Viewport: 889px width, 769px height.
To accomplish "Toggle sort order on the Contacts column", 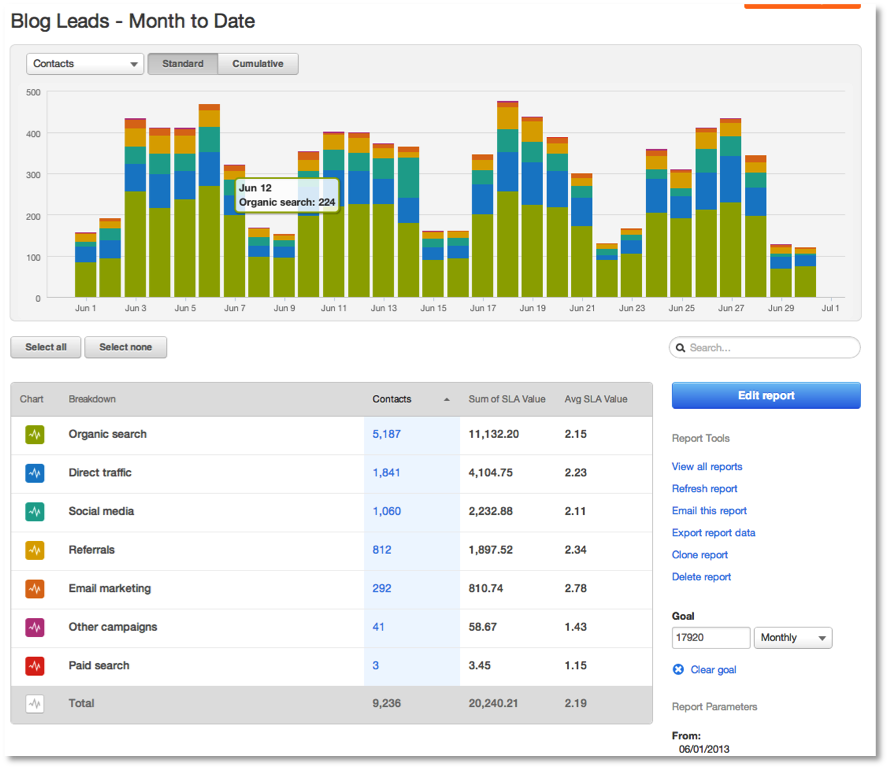I will pos(399,398).
